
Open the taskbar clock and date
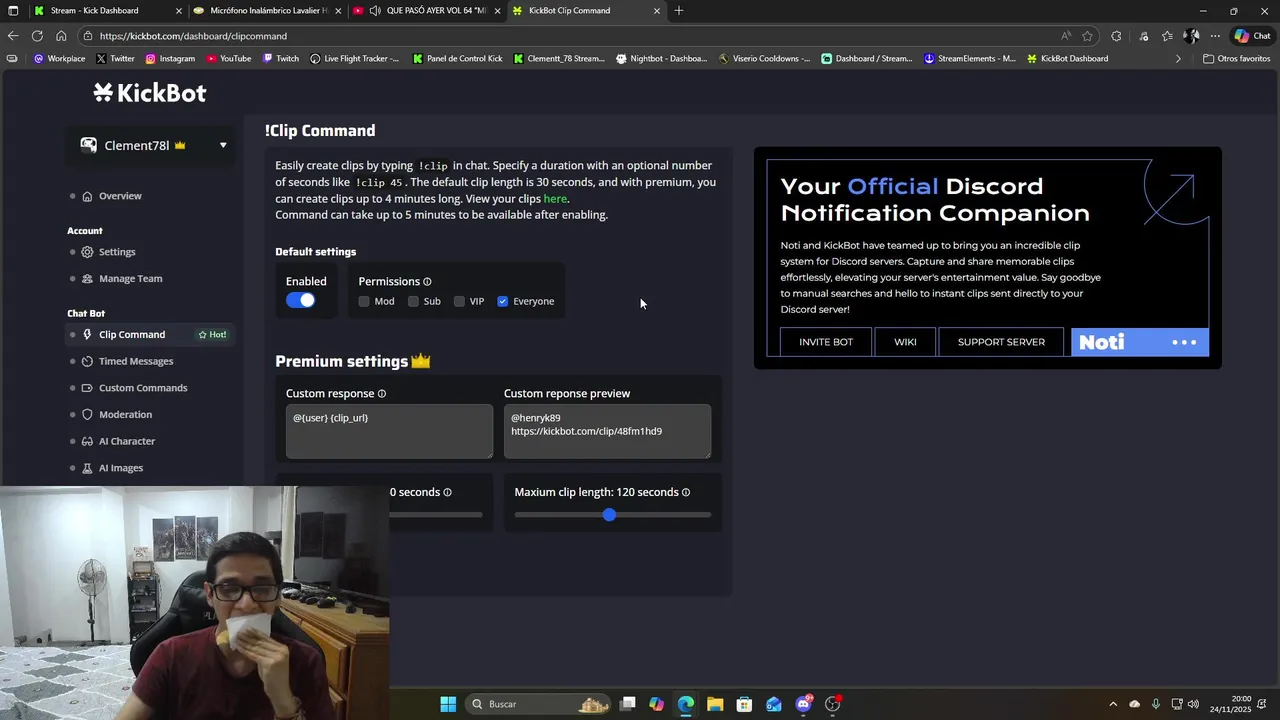1230,704
